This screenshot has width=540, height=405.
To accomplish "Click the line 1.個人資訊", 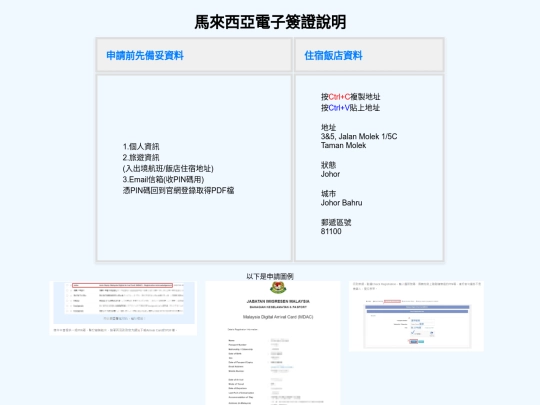I will (x=141, y=146).
